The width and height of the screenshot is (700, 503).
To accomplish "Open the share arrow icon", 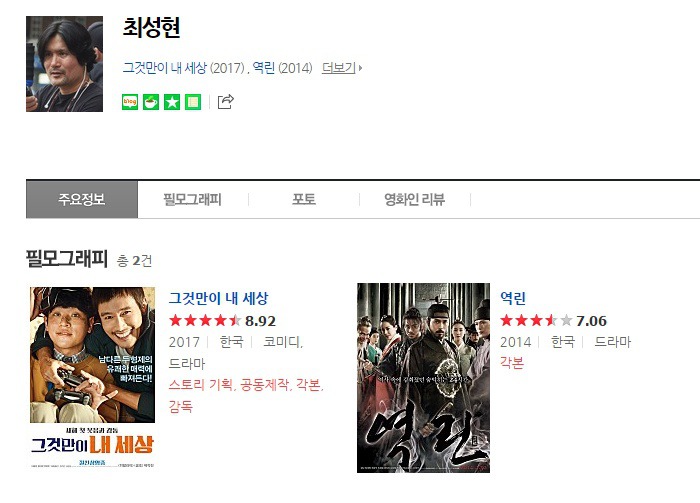I will [225, 102].
